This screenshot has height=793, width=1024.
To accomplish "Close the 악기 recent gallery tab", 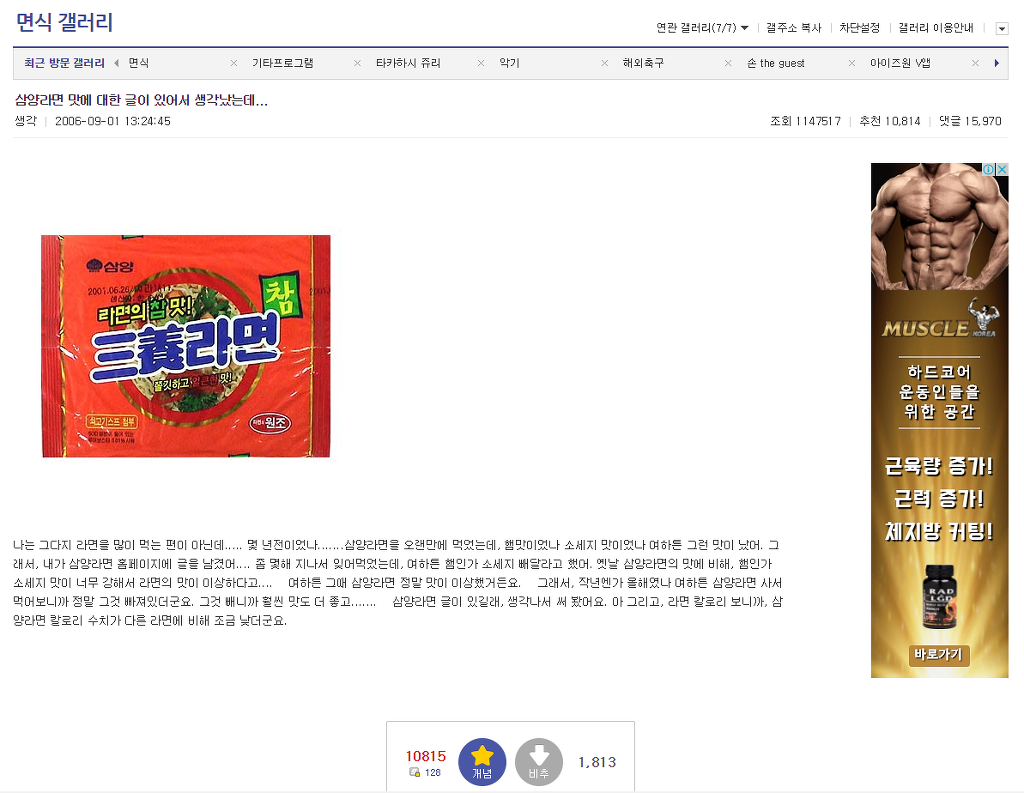I will tap(605, 63).
